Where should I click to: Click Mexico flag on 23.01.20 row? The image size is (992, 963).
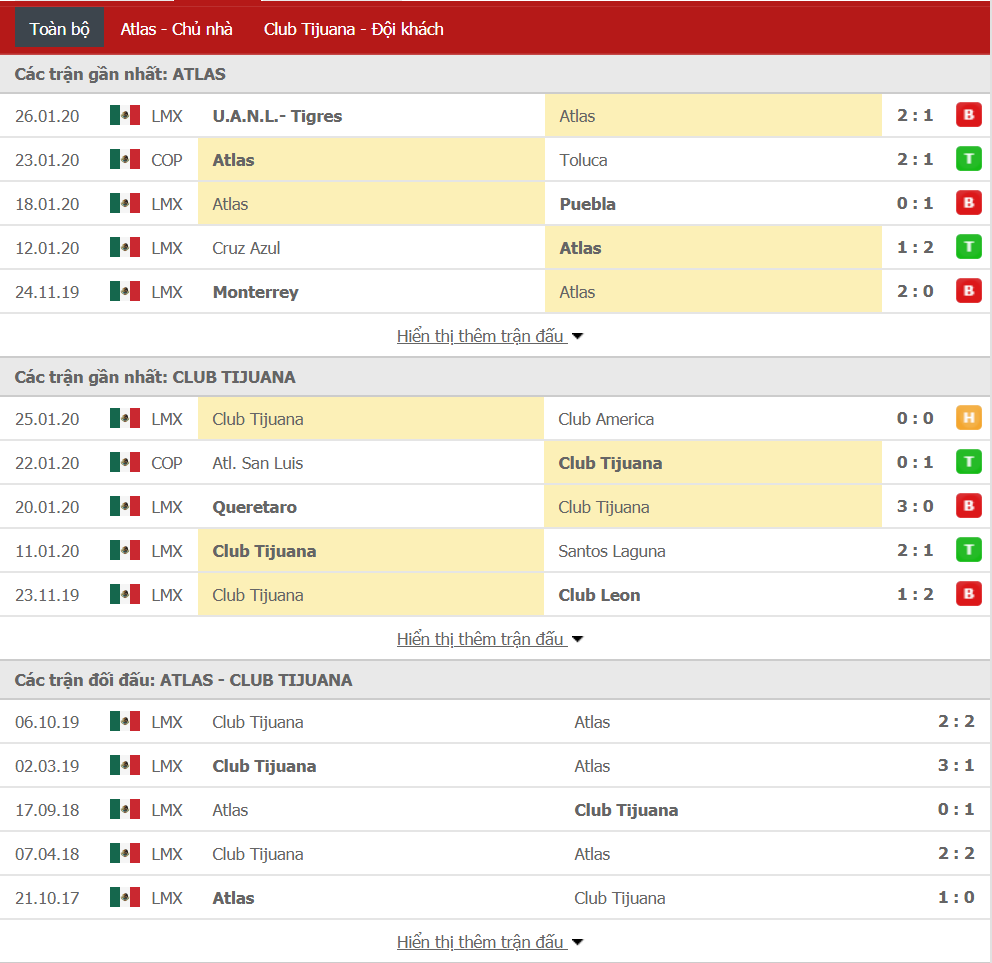pos(125,159)
